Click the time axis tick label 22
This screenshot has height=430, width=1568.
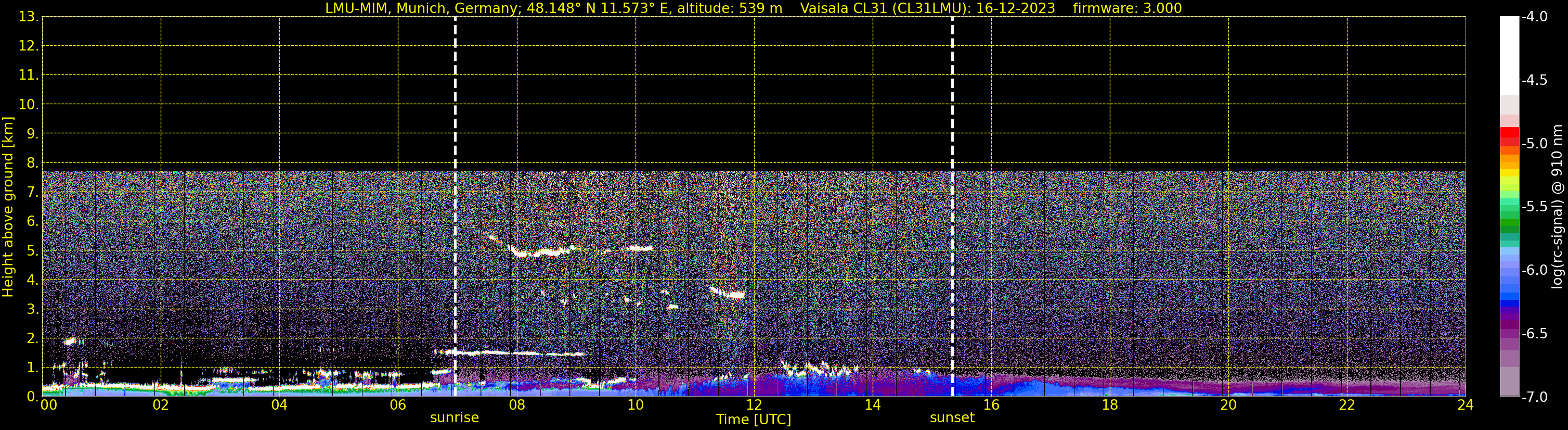click(1347, 405)
